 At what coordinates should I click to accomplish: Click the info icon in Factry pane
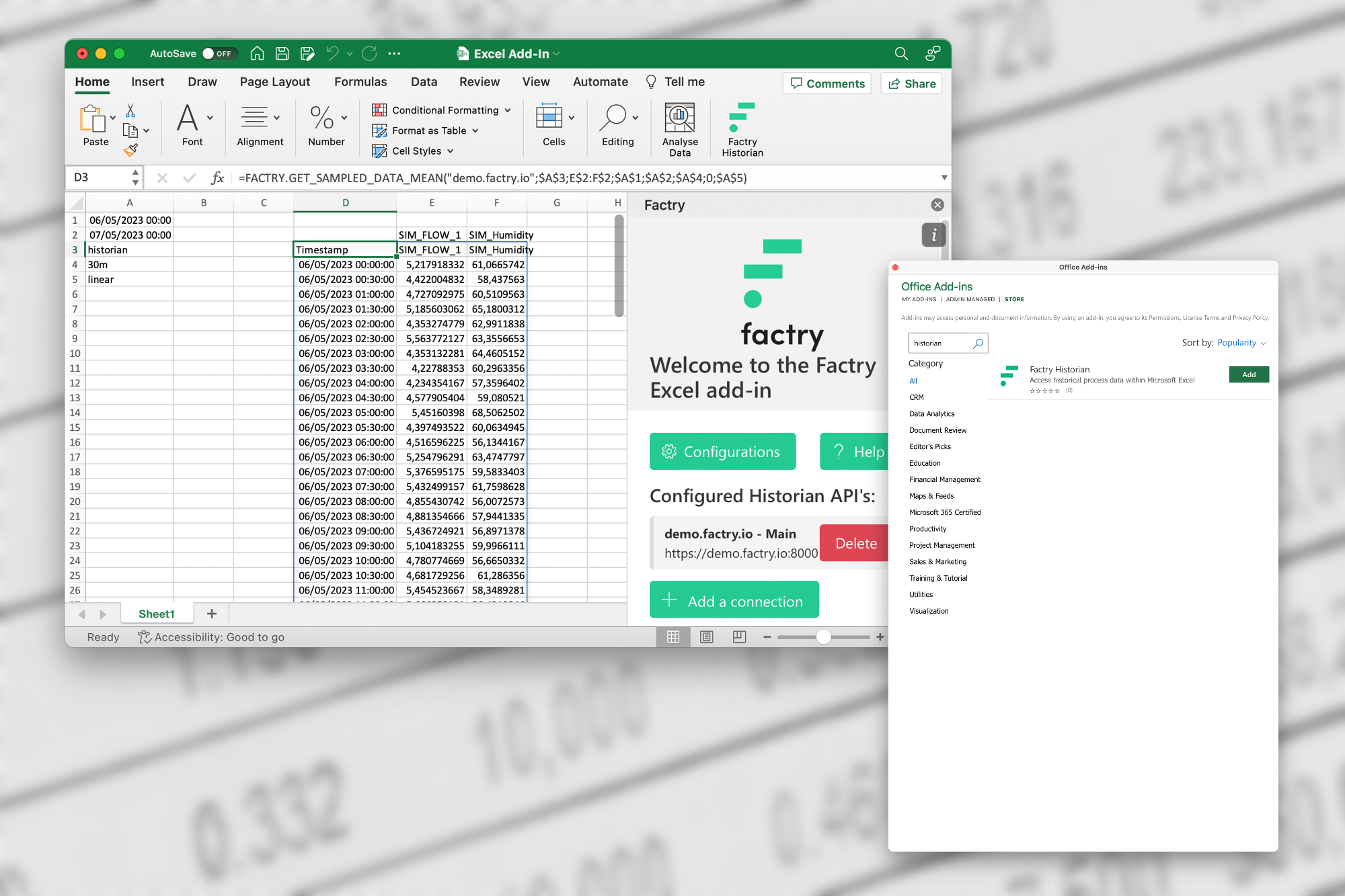[x=933, y=235]
